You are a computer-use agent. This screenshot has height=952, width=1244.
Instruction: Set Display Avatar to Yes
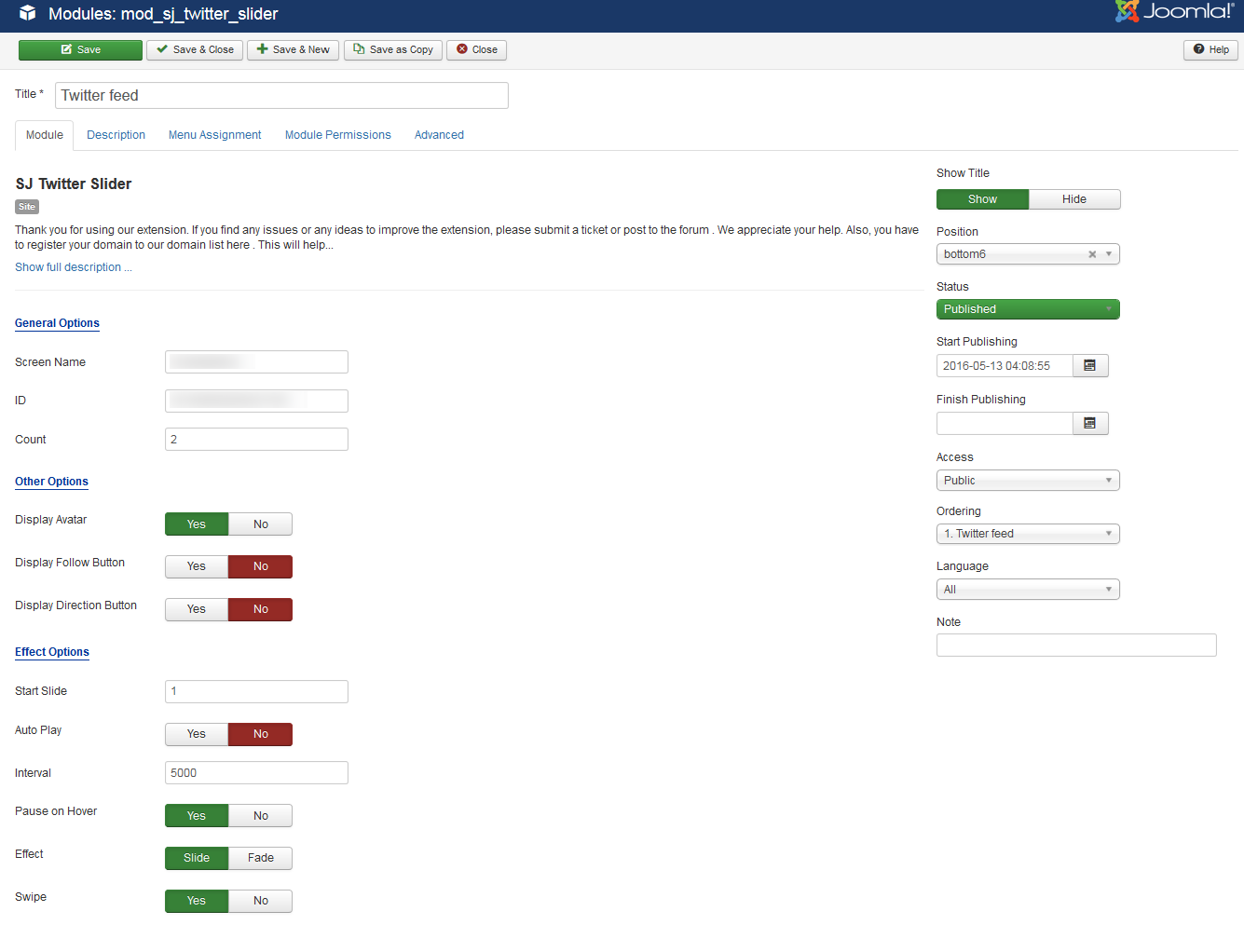[x=197, y=524]
